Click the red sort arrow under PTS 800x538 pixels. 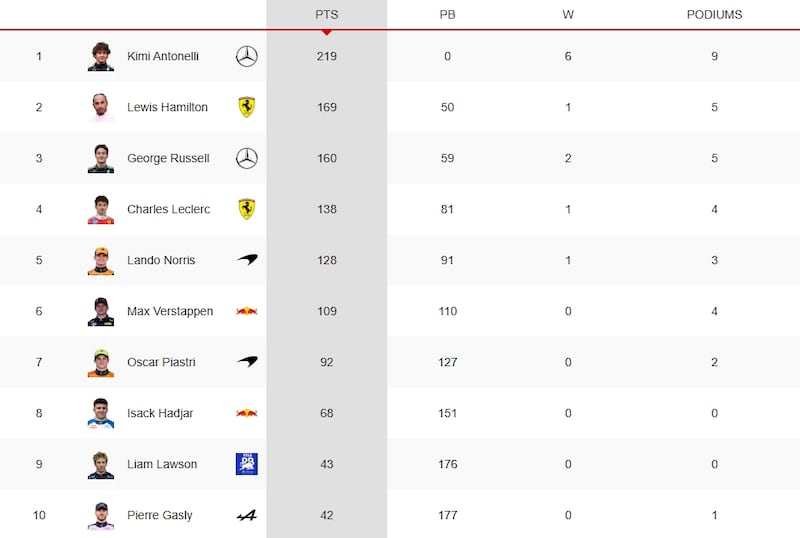(327, 33)
